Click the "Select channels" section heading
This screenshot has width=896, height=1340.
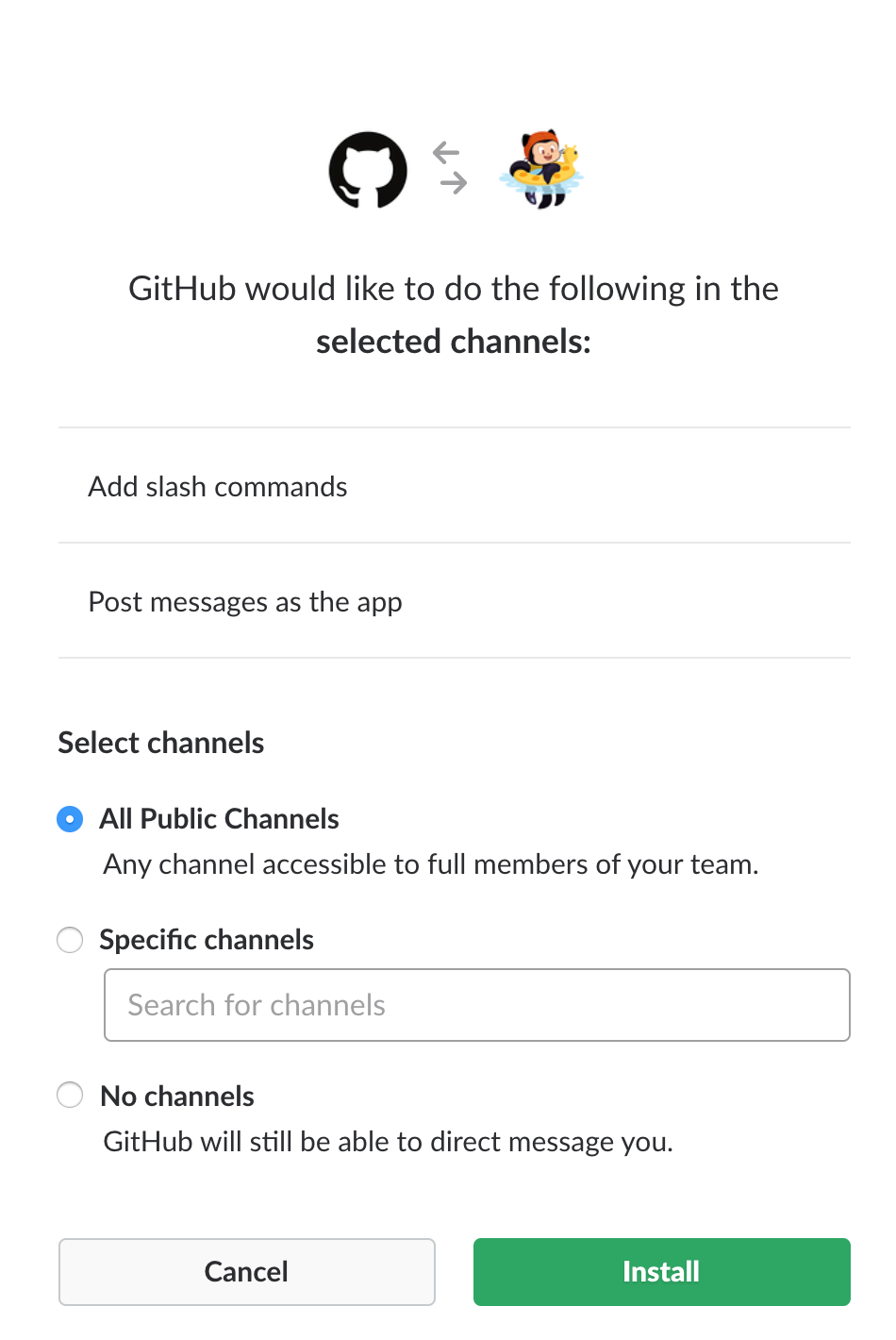click(x=161, y=743)
